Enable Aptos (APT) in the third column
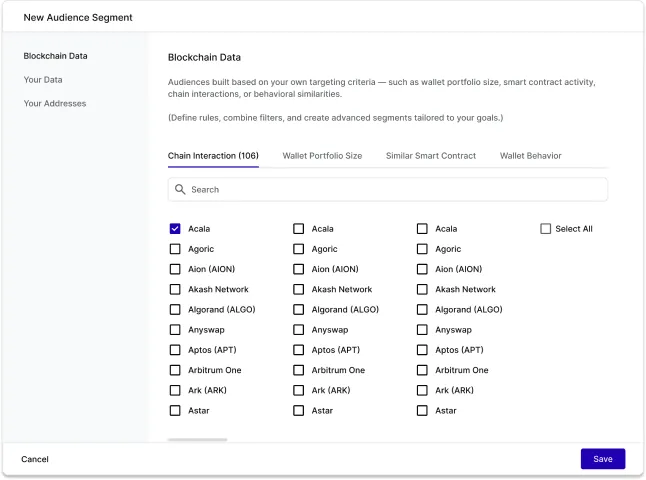This screenshot has width=646, height=480. tap(422, 350)
